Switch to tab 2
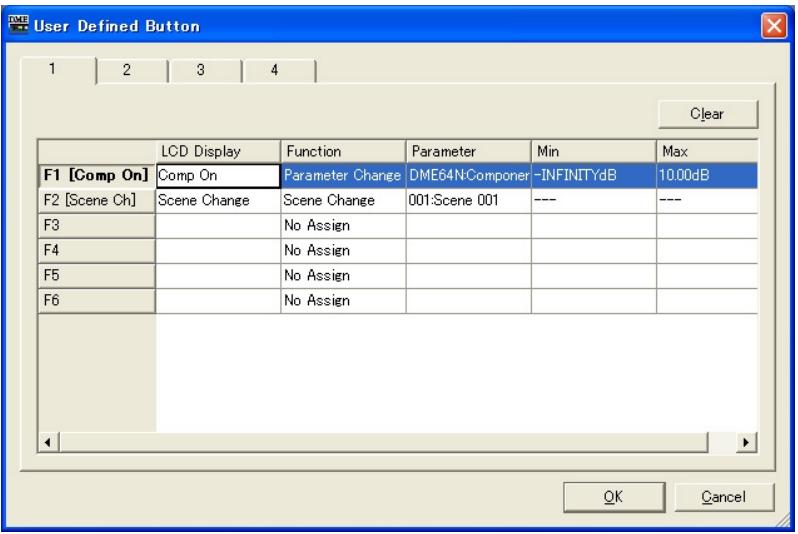 131,70
